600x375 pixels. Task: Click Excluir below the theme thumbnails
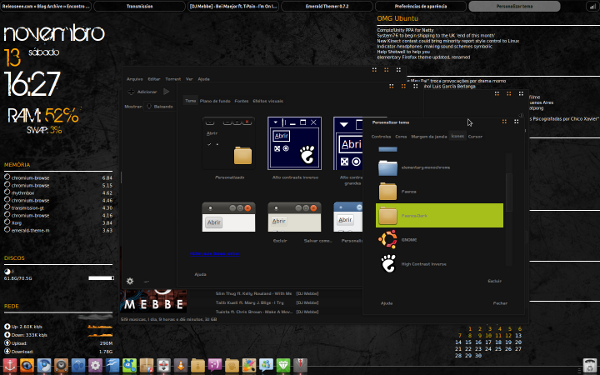[280, 241]
